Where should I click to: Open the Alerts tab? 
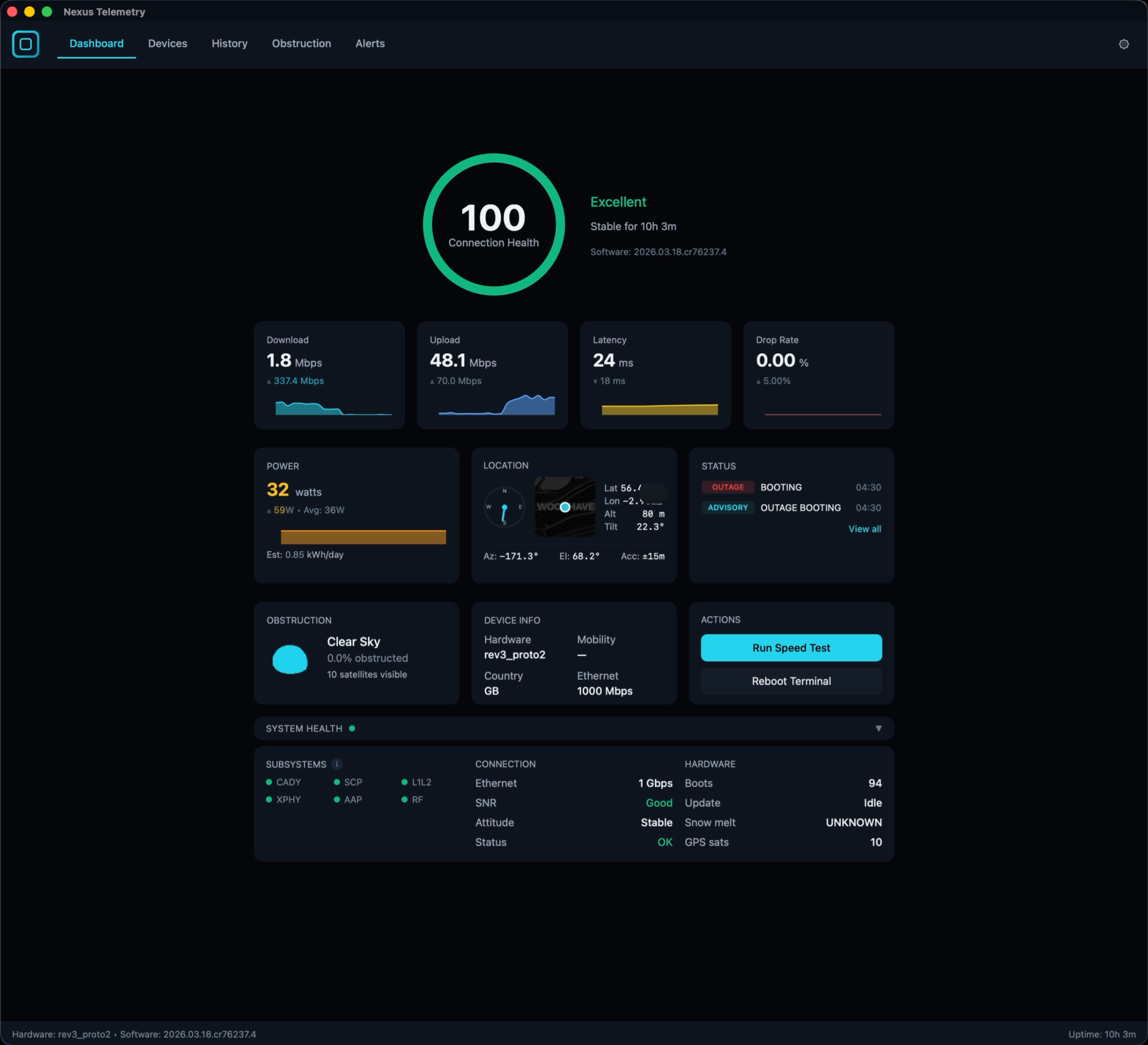[369, 44]
